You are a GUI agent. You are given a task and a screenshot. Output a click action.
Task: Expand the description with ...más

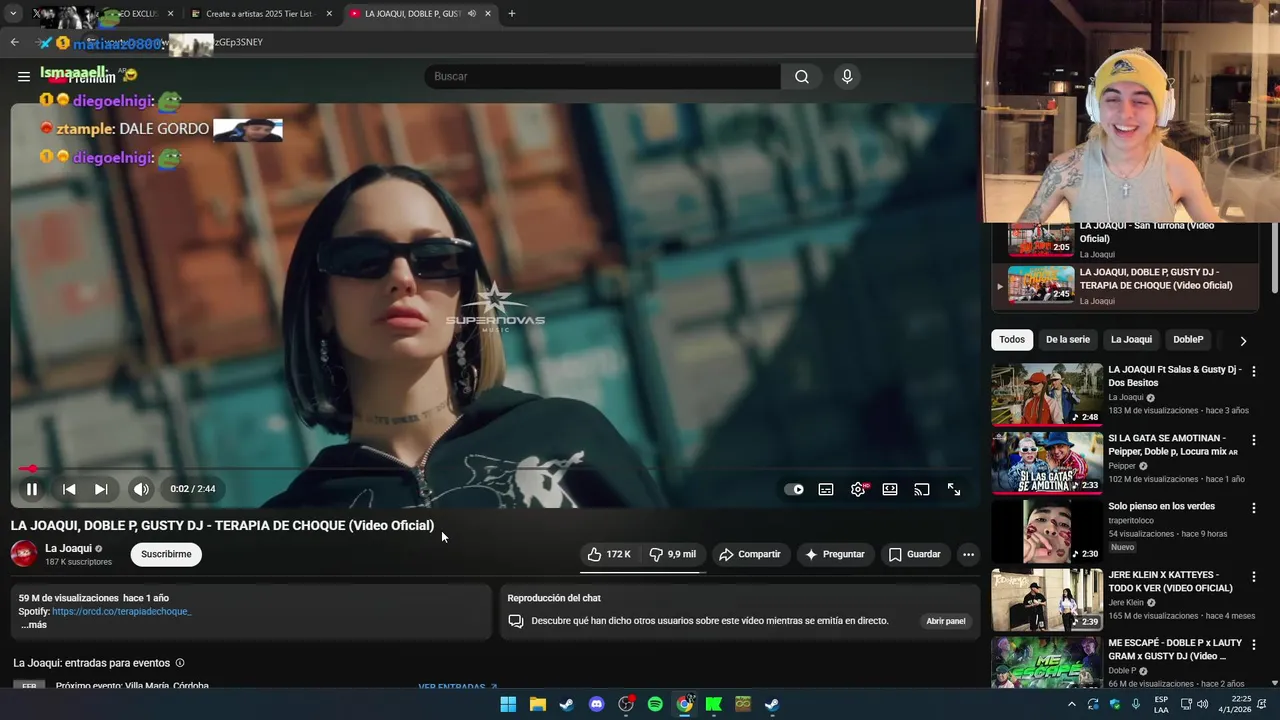tap(33, 625)
